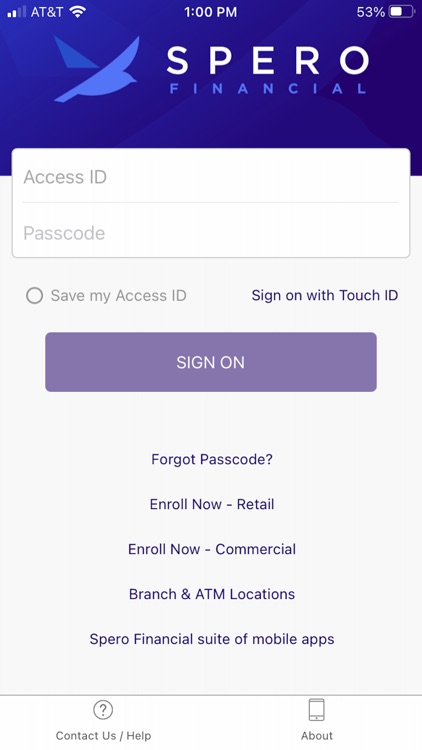Tap the phone device About icon

coord(317,710)
